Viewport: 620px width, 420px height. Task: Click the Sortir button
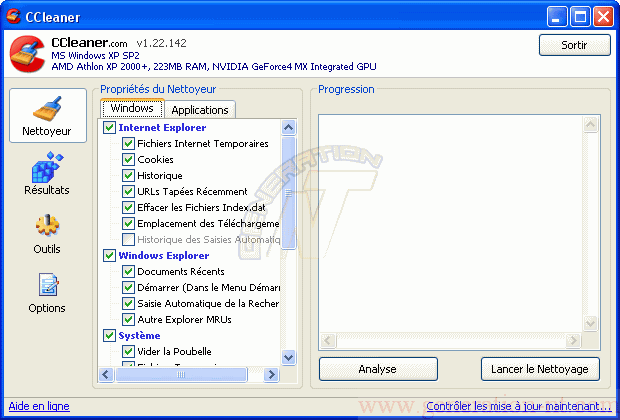575,45
